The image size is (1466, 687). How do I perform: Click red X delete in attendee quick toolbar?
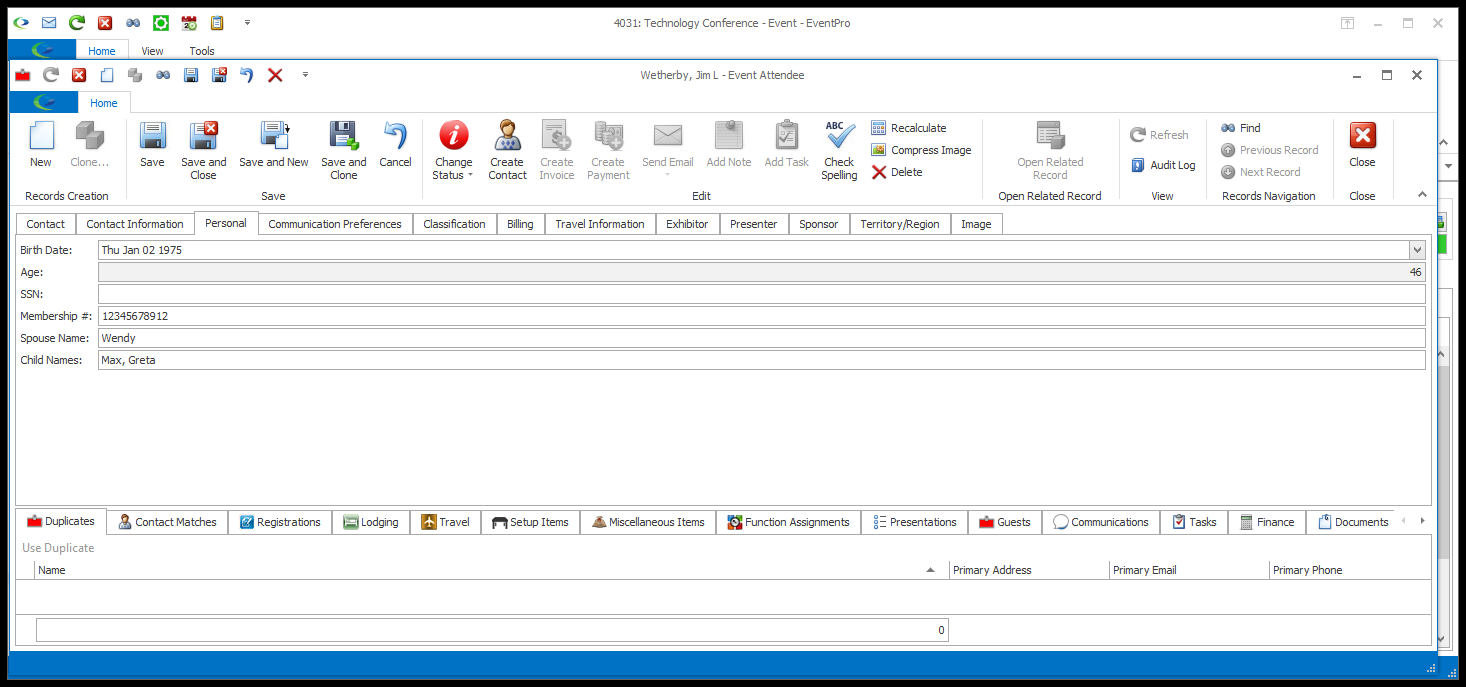pos(275,75)
